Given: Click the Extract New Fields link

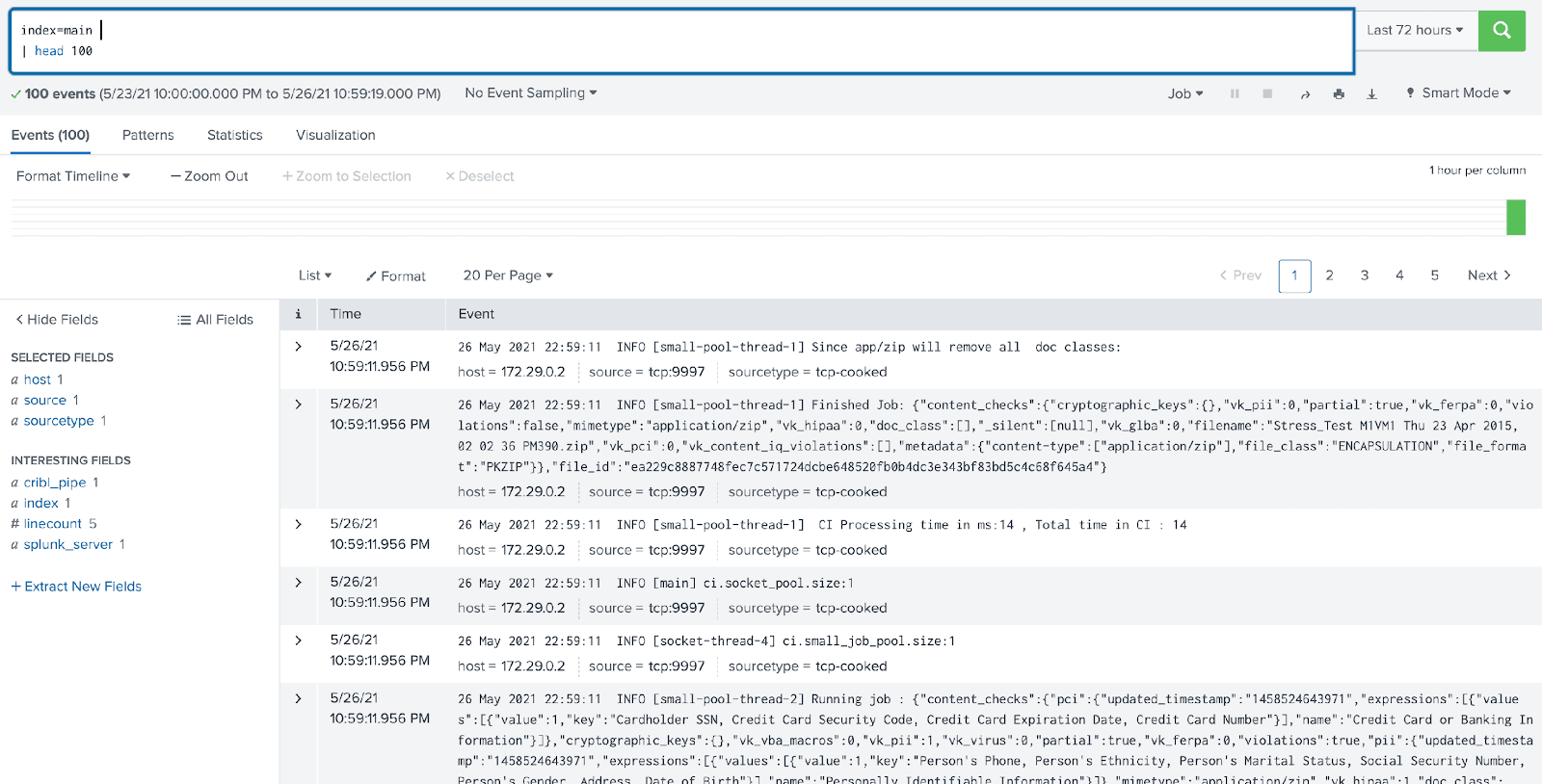Looking at the screenshot, I should pos(76,587).
